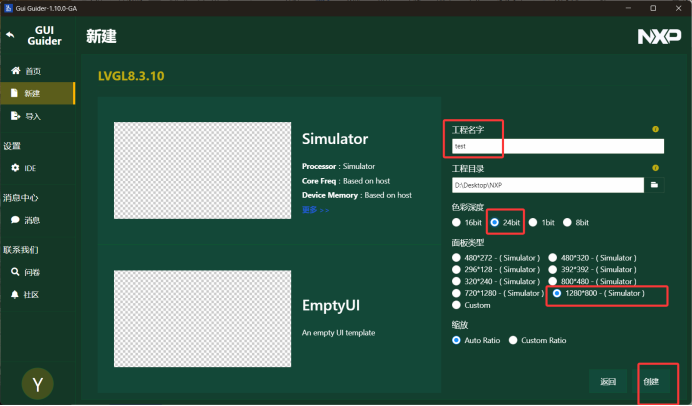This screenshot has height=406, width=692.
Task: Click the chat bubble icon beside 消息
Action: pos(15,219)
